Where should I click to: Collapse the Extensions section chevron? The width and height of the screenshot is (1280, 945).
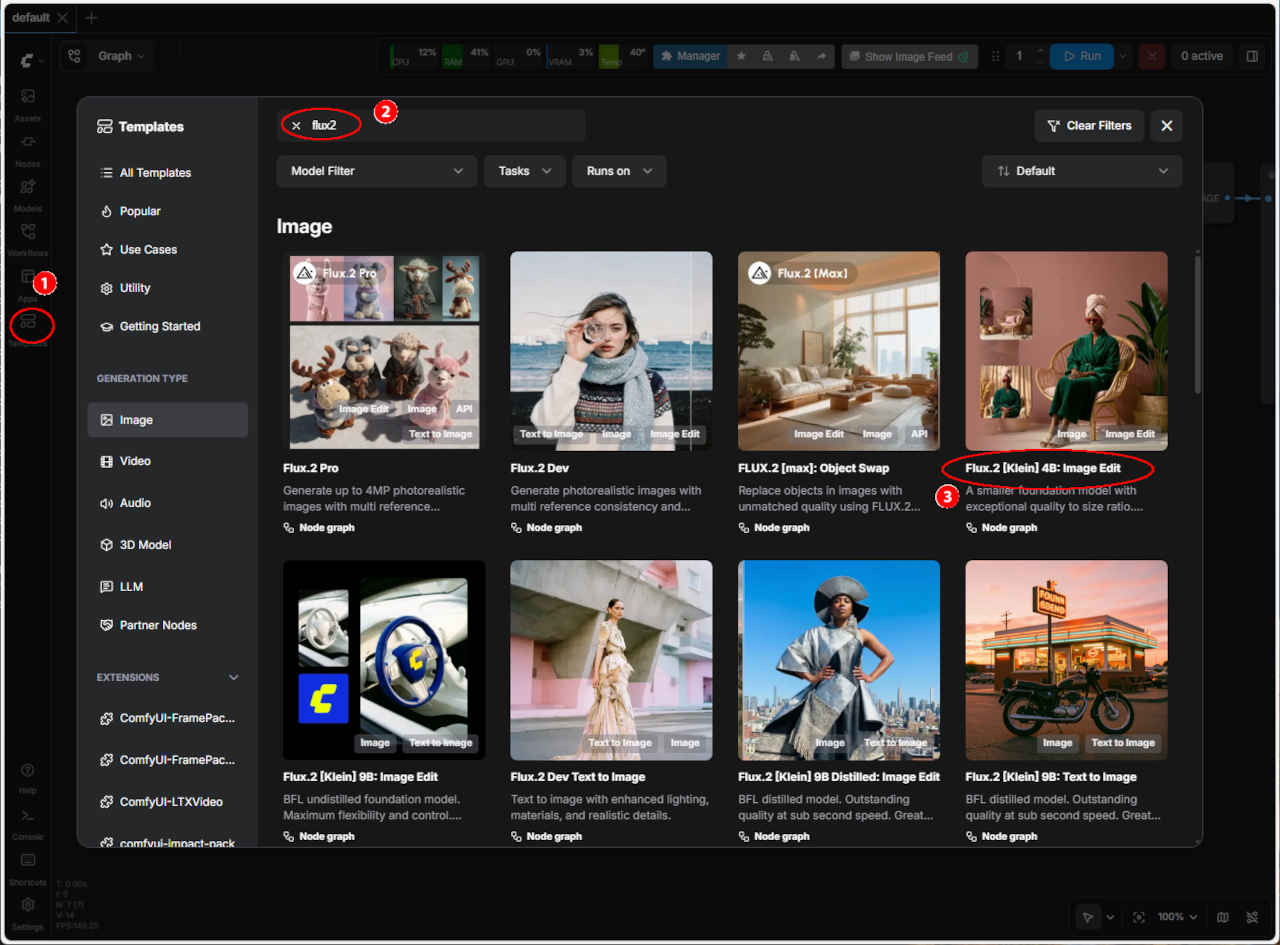234,678
